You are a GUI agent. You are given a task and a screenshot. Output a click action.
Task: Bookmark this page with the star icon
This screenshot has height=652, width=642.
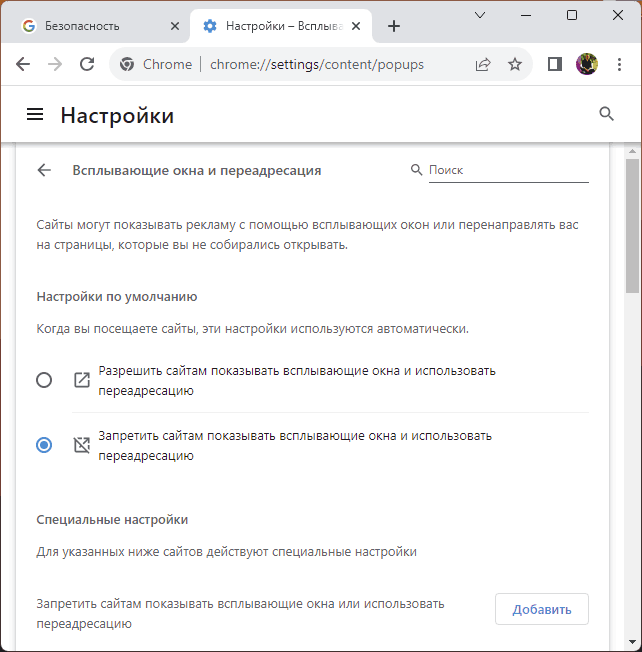(515, 64)
